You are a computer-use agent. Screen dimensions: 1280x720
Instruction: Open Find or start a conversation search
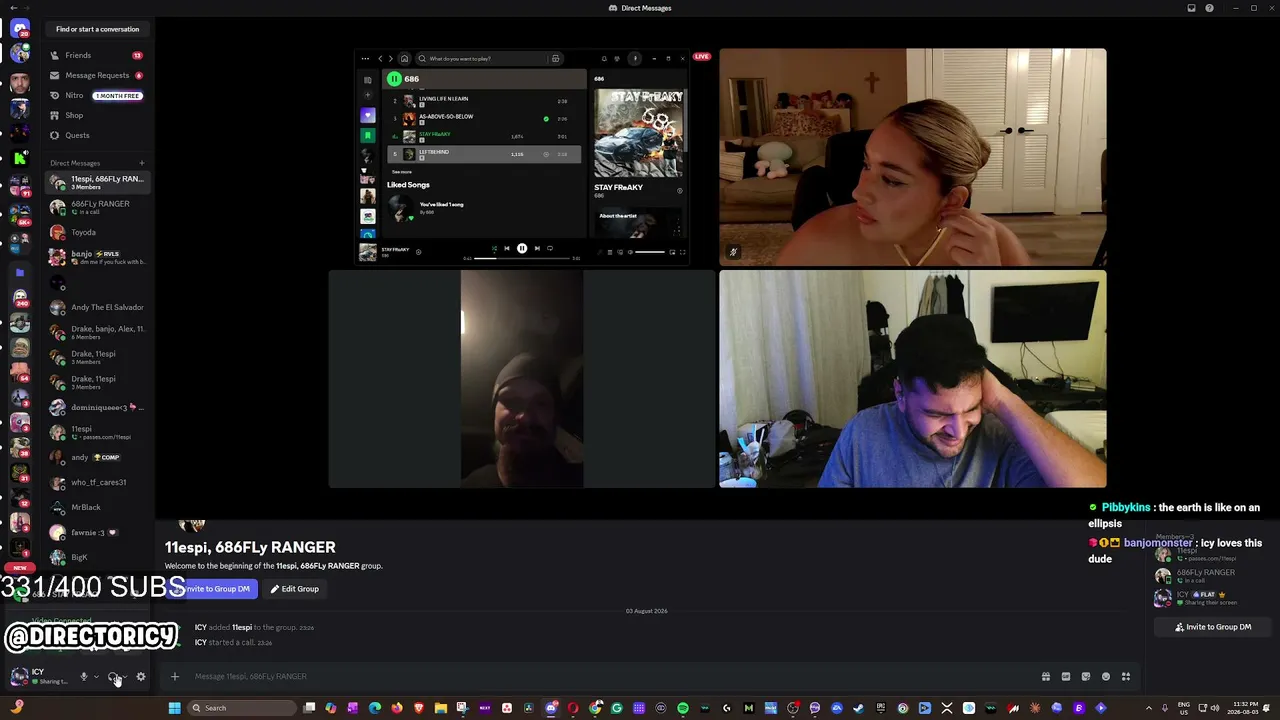point(97,29)
